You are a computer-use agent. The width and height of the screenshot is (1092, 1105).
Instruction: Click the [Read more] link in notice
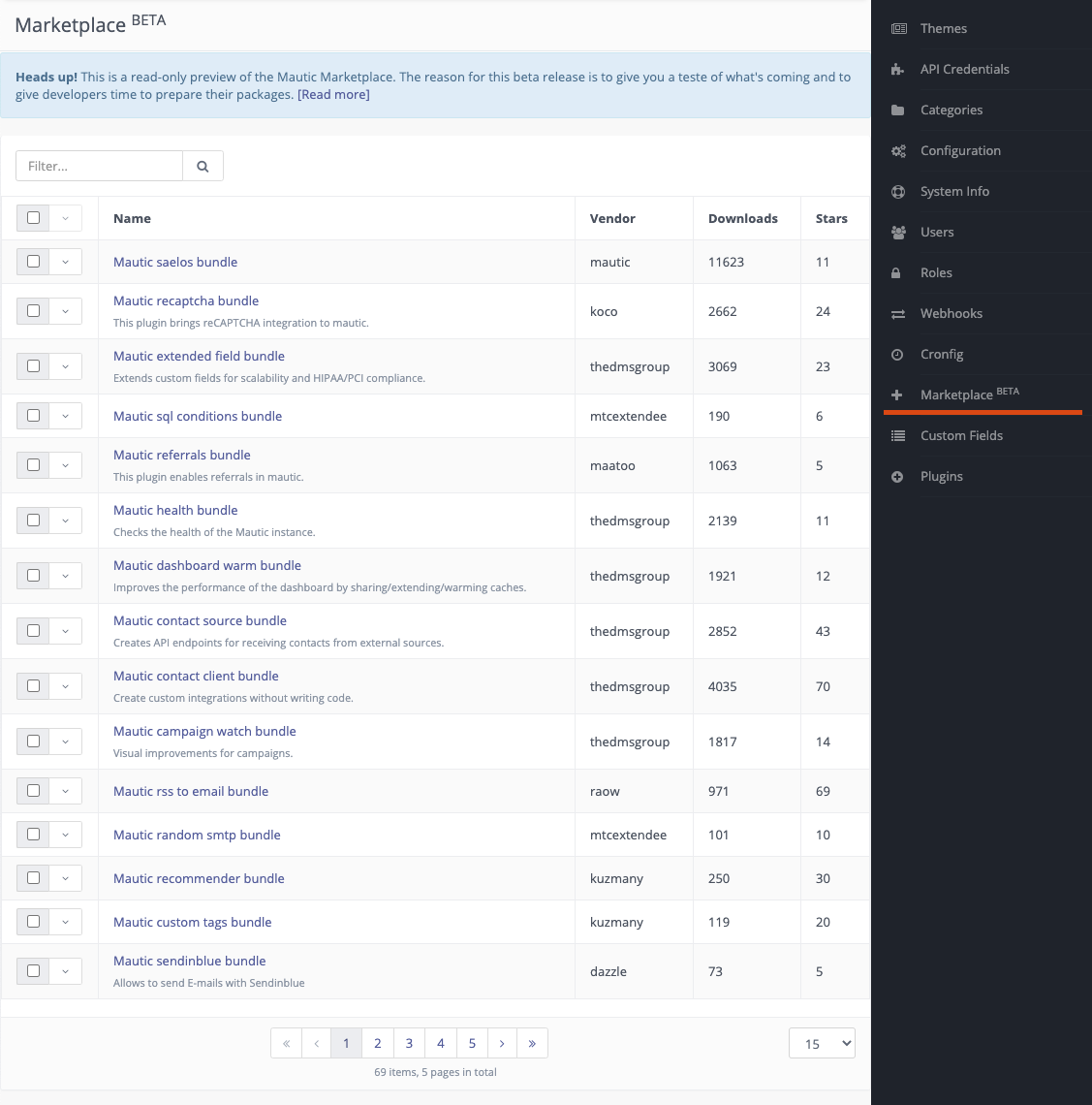click(x=333, y=94)
